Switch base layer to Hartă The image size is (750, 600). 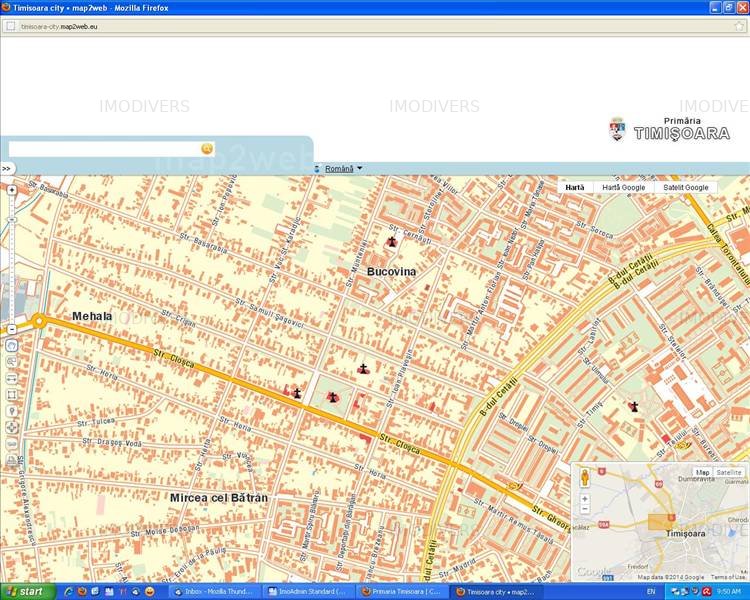coord(574,187)
